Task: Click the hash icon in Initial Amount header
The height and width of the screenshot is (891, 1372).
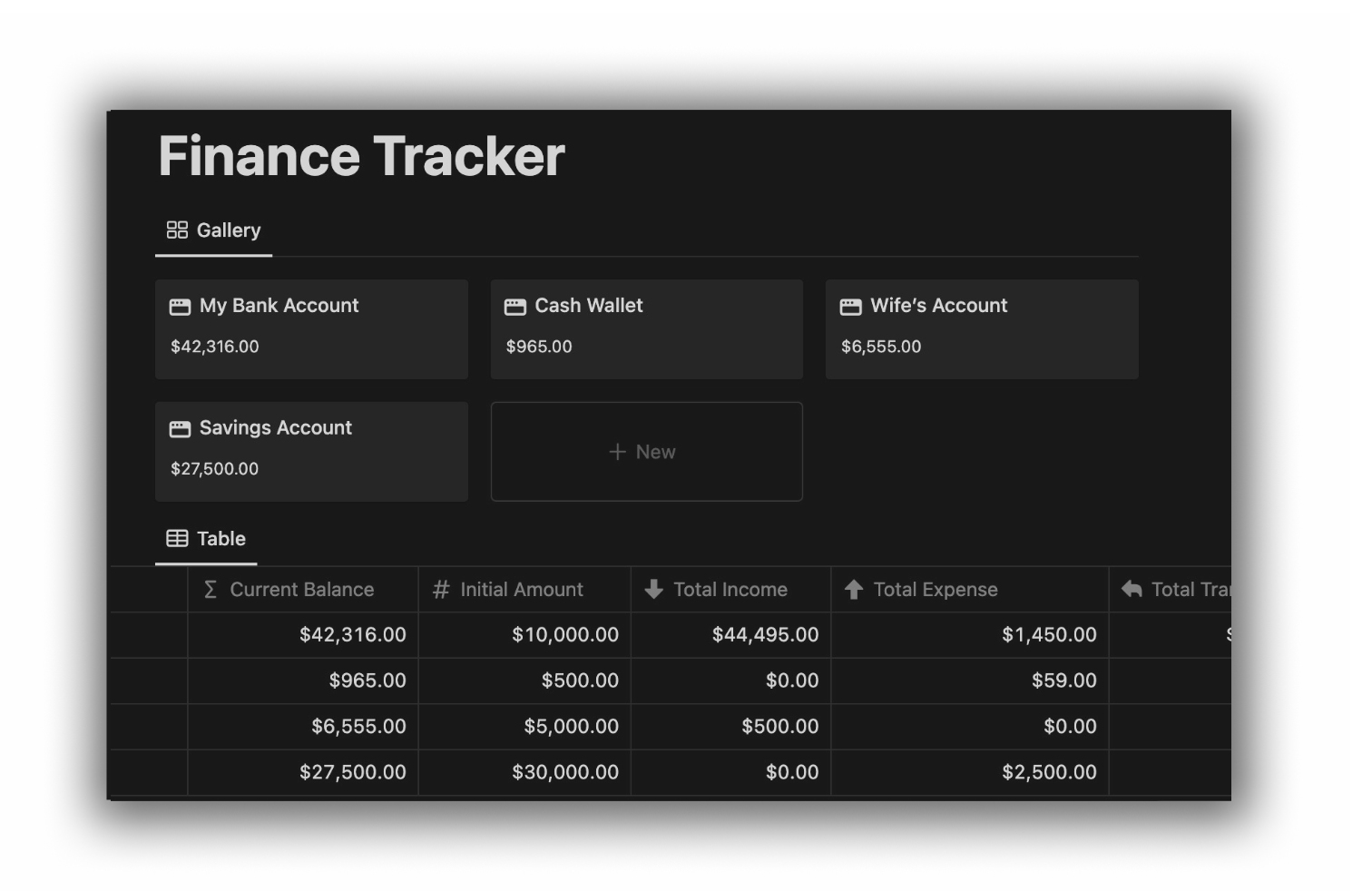Action: 442,589
